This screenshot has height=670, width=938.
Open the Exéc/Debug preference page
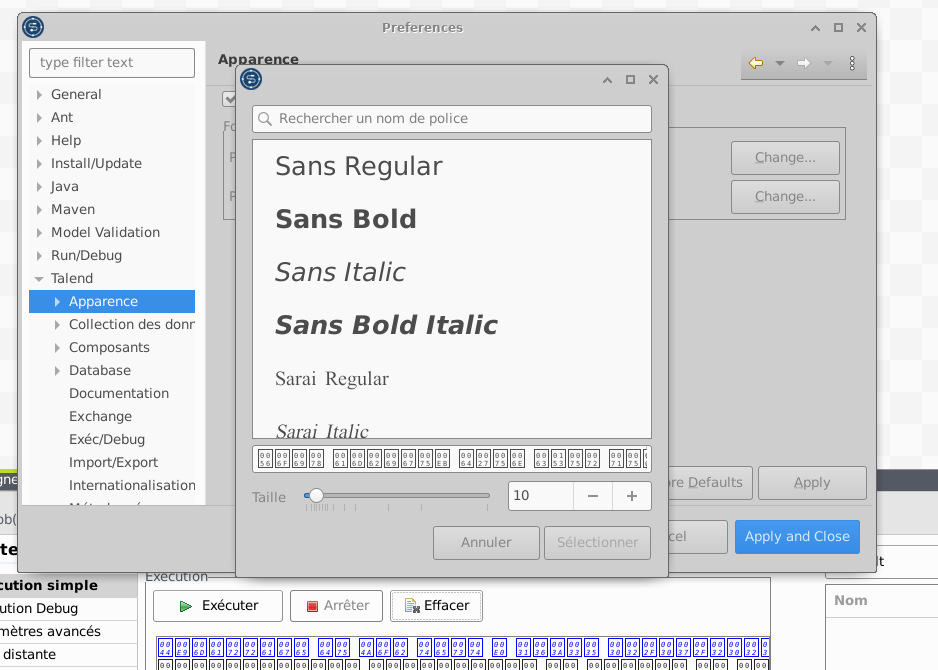(x=107, y=440)
